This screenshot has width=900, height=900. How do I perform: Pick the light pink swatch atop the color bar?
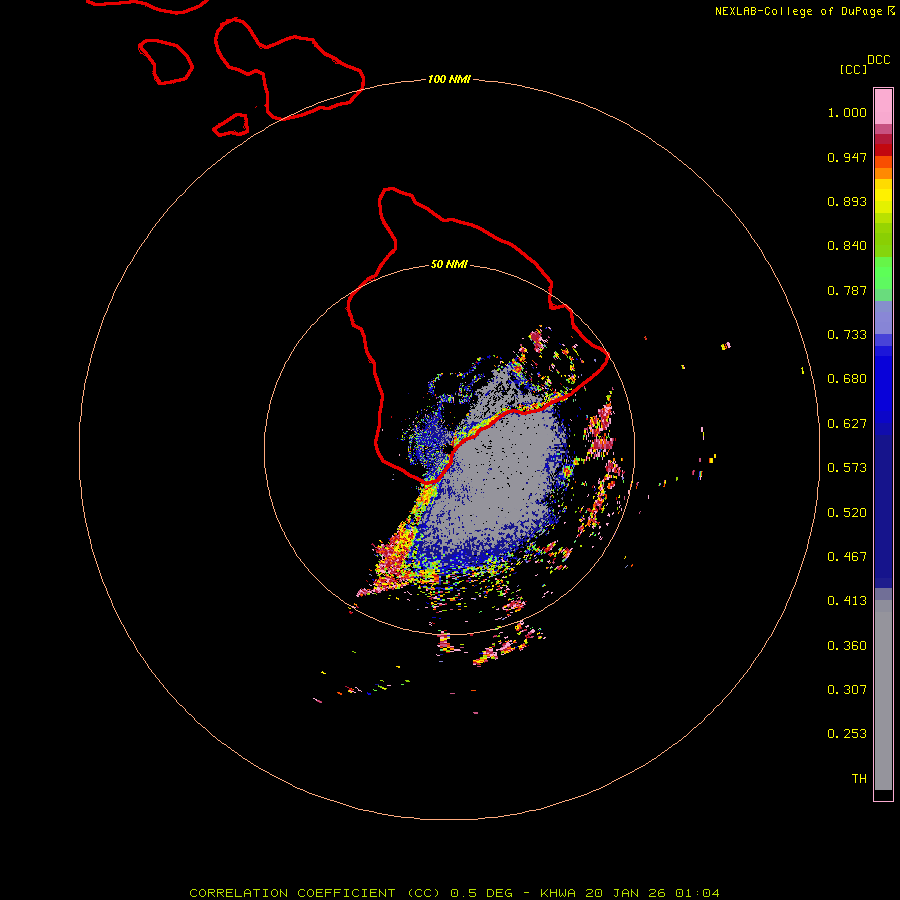point(883,107)
